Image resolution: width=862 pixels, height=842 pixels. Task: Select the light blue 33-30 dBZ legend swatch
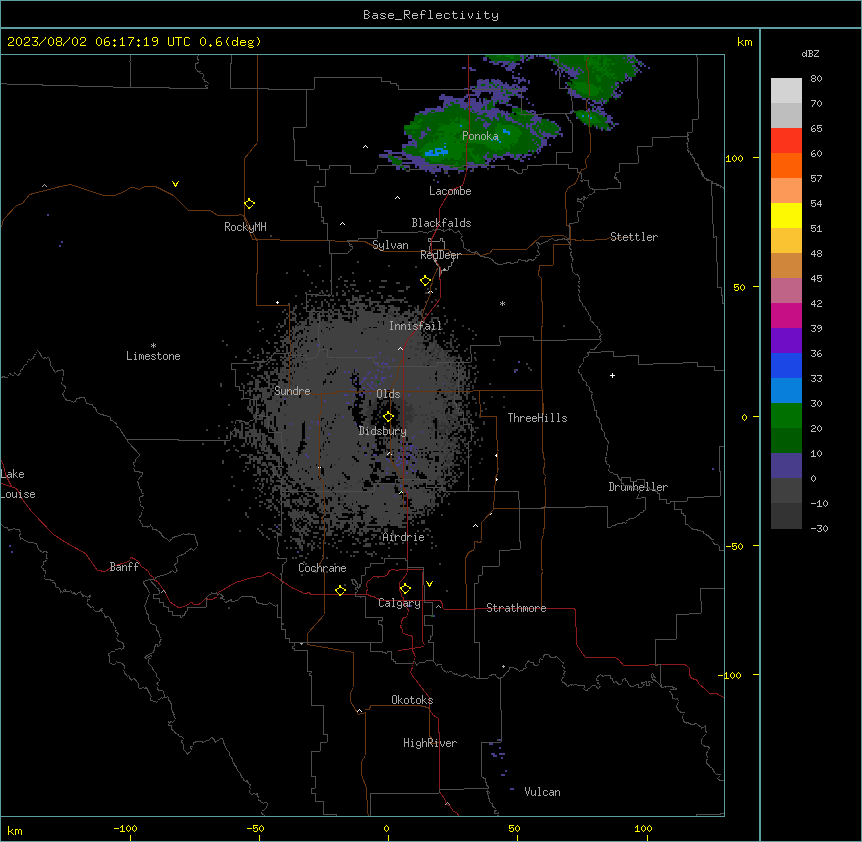(x=786, y=391)
